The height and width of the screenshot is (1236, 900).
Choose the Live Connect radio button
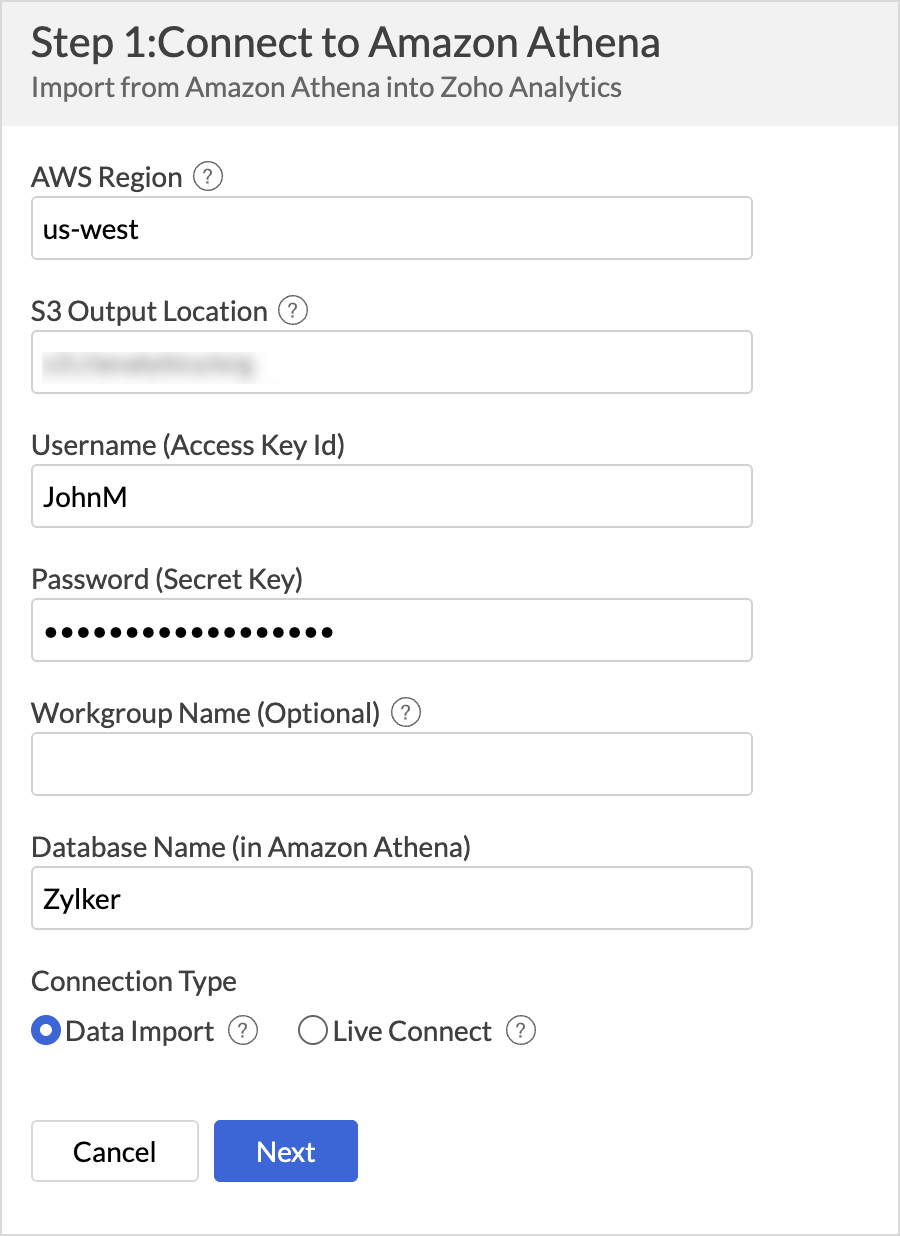[x=313, y=1031]
